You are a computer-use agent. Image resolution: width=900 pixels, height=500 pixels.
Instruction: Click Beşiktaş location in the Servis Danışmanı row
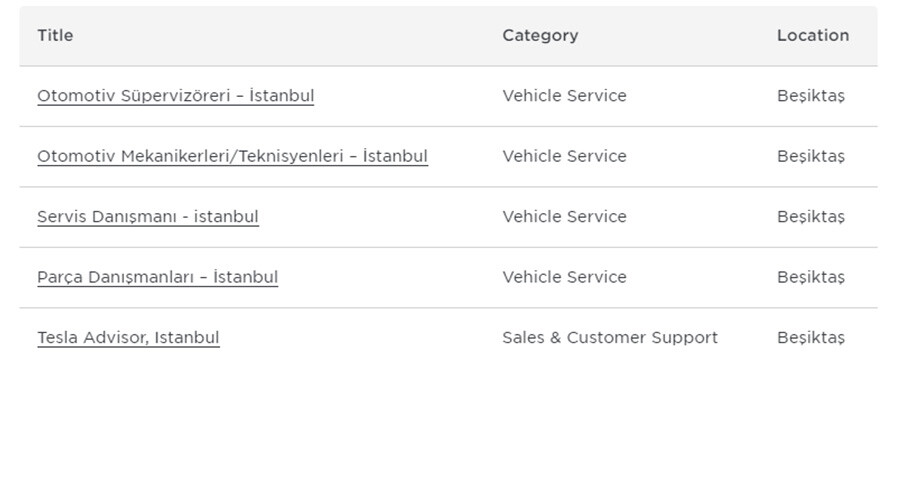(x=810, y=217)
